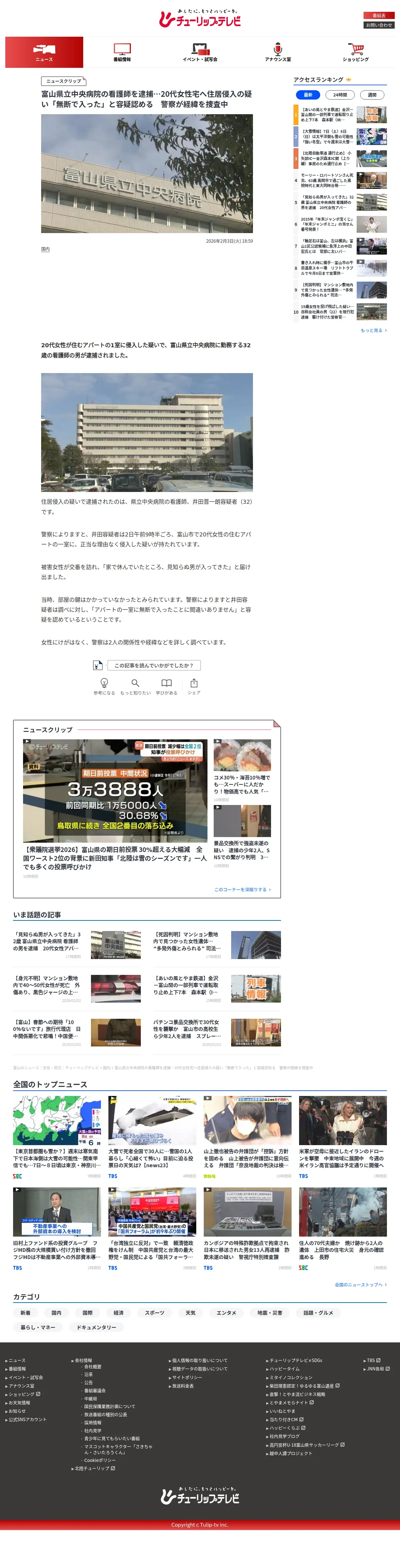The image size is (400, 1568).
Task: Click the crown icon beside アクセスランキング
Action: pos(349,80)
